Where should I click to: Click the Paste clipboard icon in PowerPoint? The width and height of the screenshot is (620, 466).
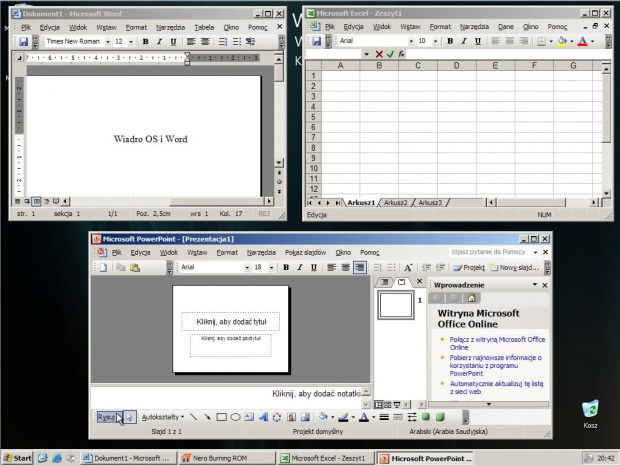click(x=135, y=268)
